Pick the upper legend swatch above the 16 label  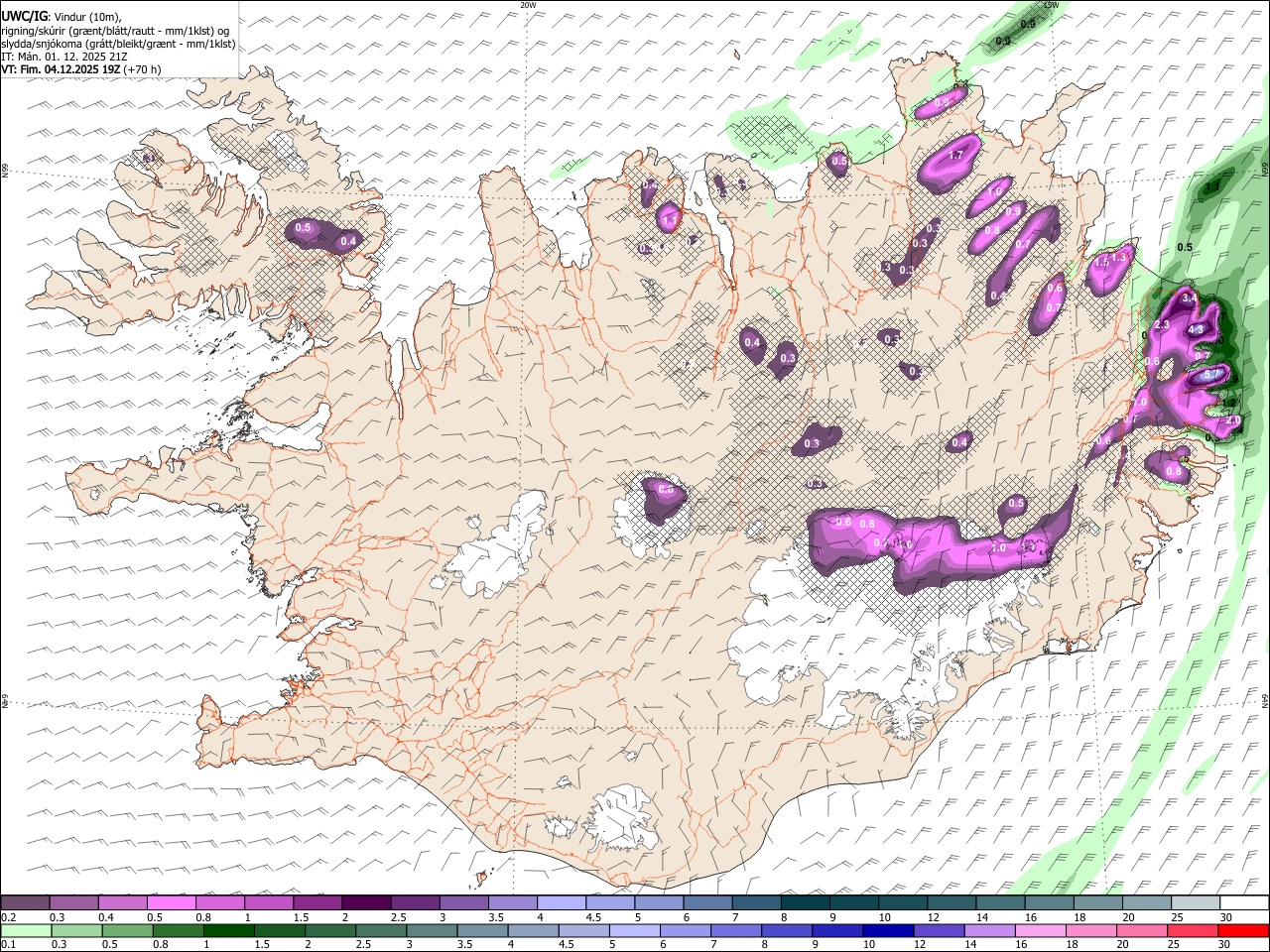click(1050, 902)
